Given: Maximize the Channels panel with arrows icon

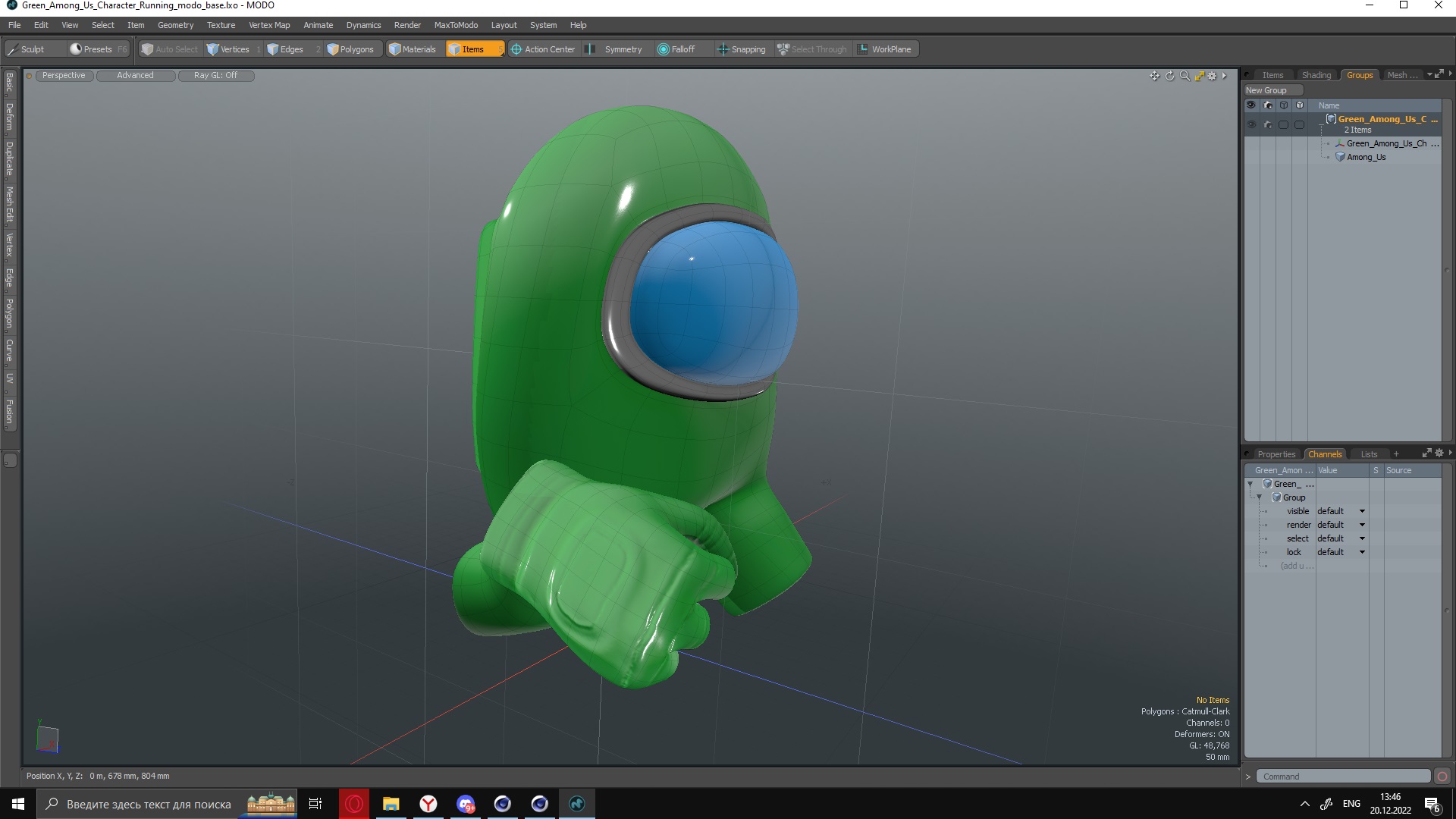Looking at the screenshot, I should [1426, 453].
